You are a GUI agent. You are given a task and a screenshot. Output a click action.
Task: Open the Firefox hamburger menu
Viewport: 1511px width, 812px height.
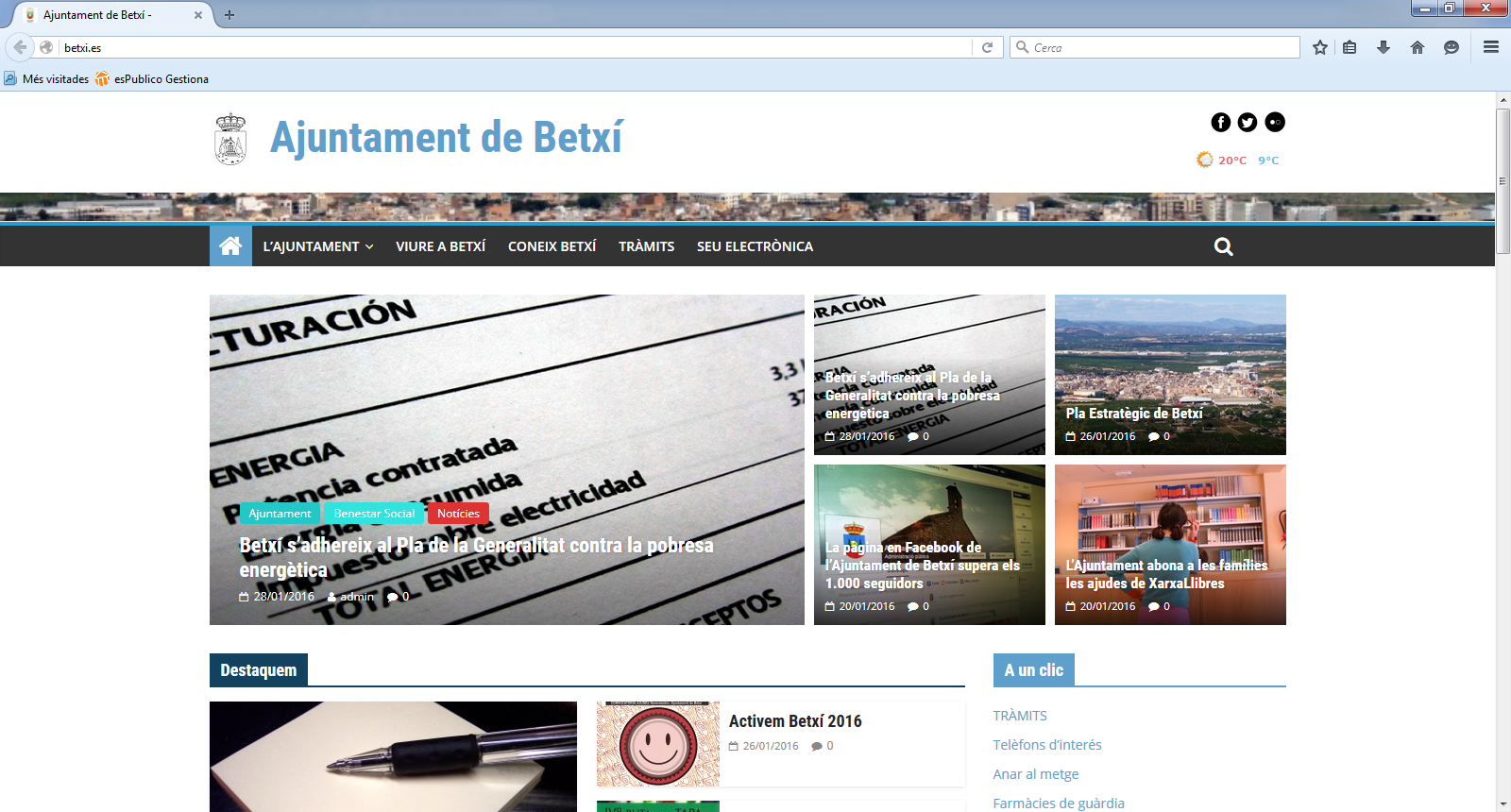1491,47
